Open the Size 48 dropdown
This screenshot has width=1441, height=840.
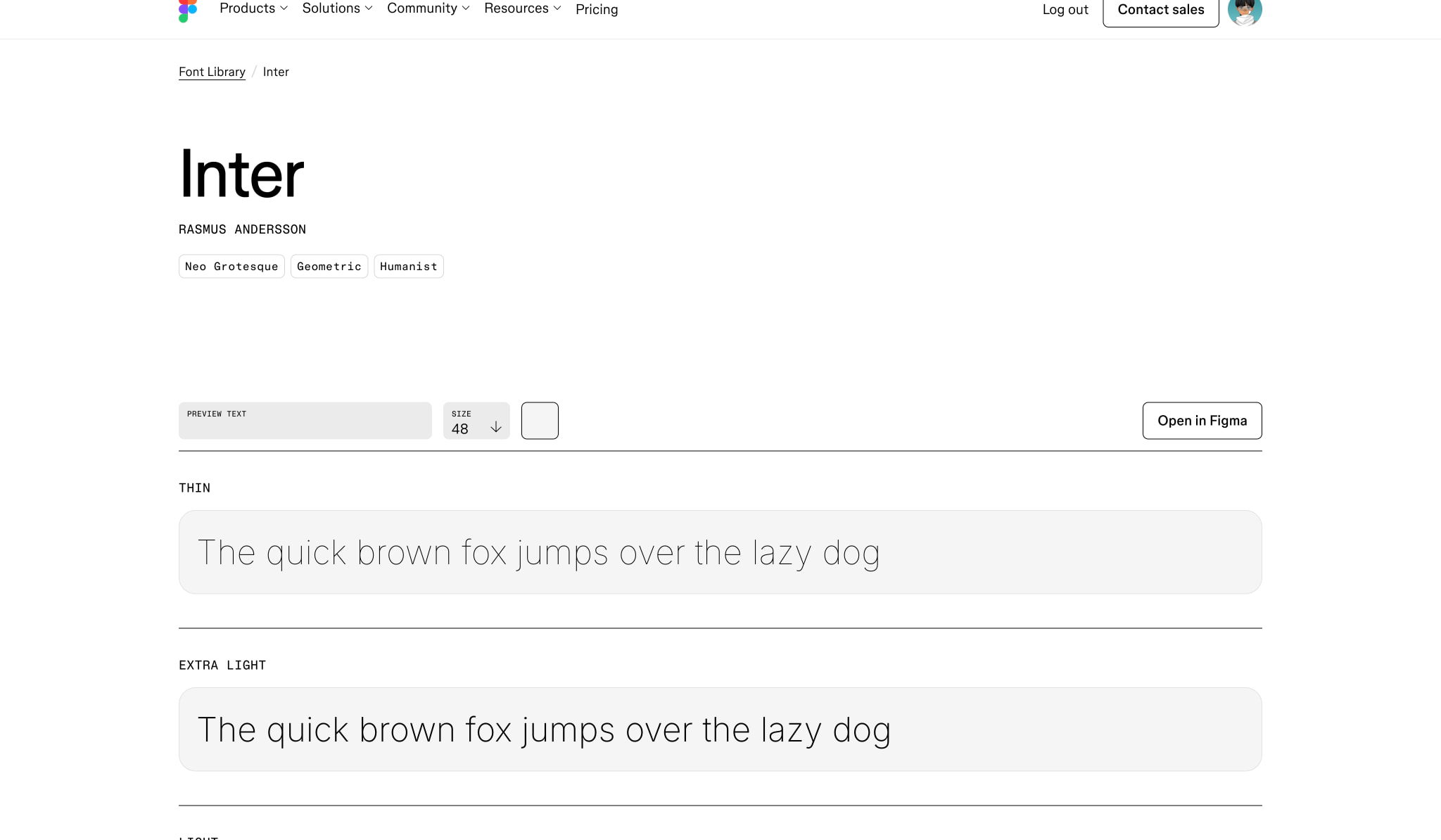(476, 421)
